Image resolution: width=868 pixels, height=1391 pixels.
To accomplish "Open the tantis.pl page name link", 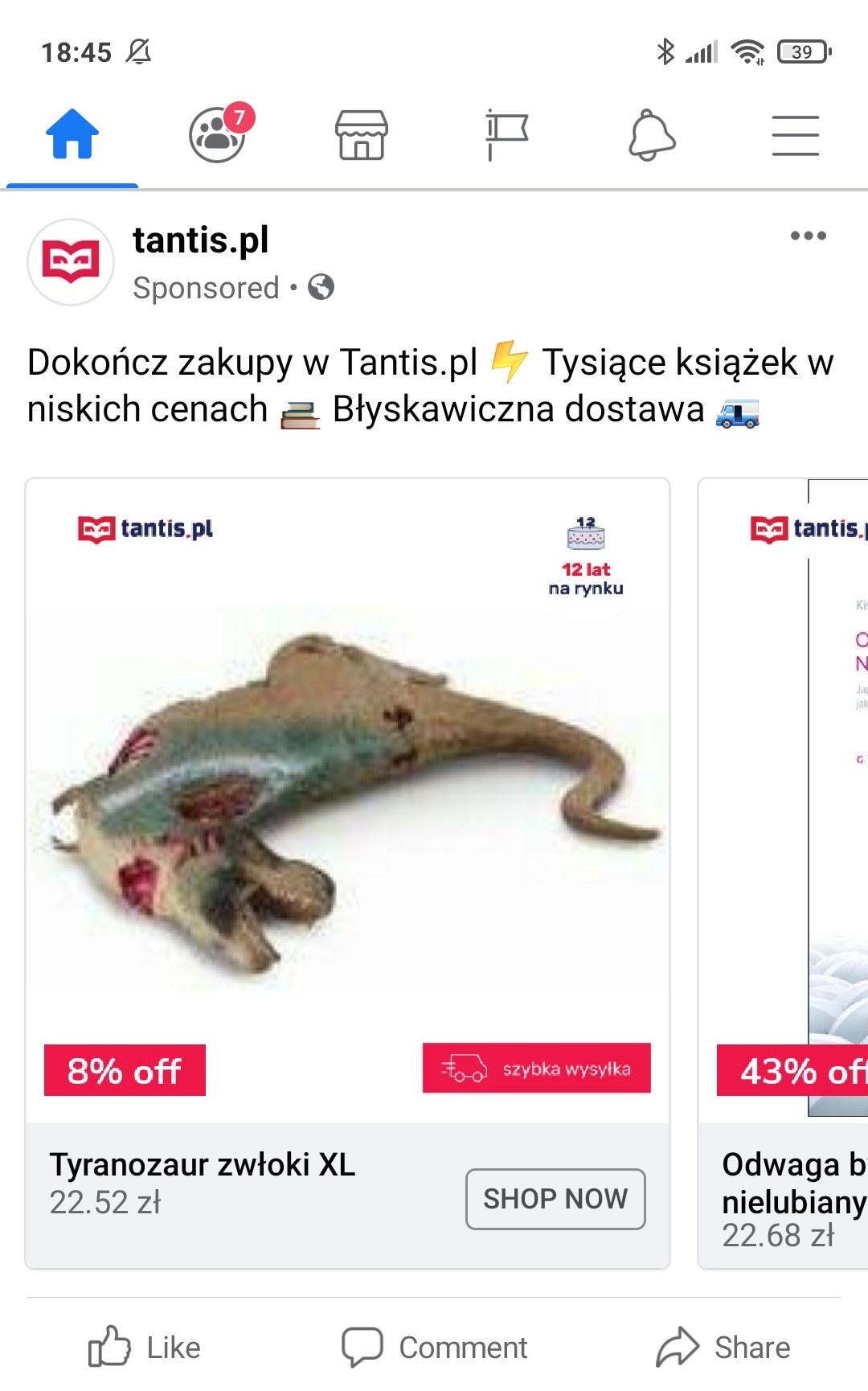I will (x=200, y=240).
